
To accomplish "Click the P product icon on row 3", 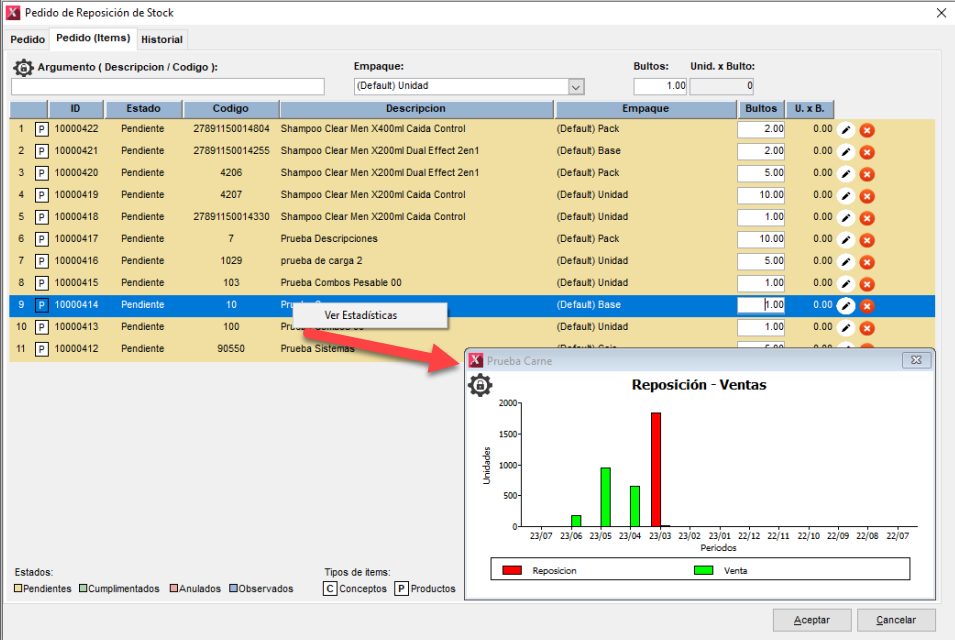I will [x=42, y=173].
